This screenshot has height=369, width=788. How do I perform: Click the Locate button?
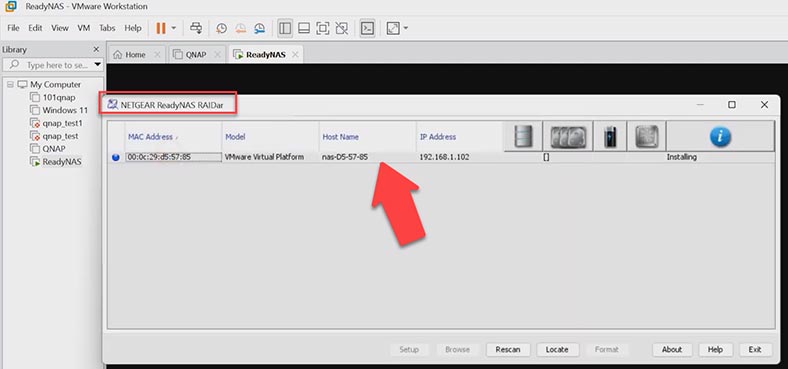(557, 349)
